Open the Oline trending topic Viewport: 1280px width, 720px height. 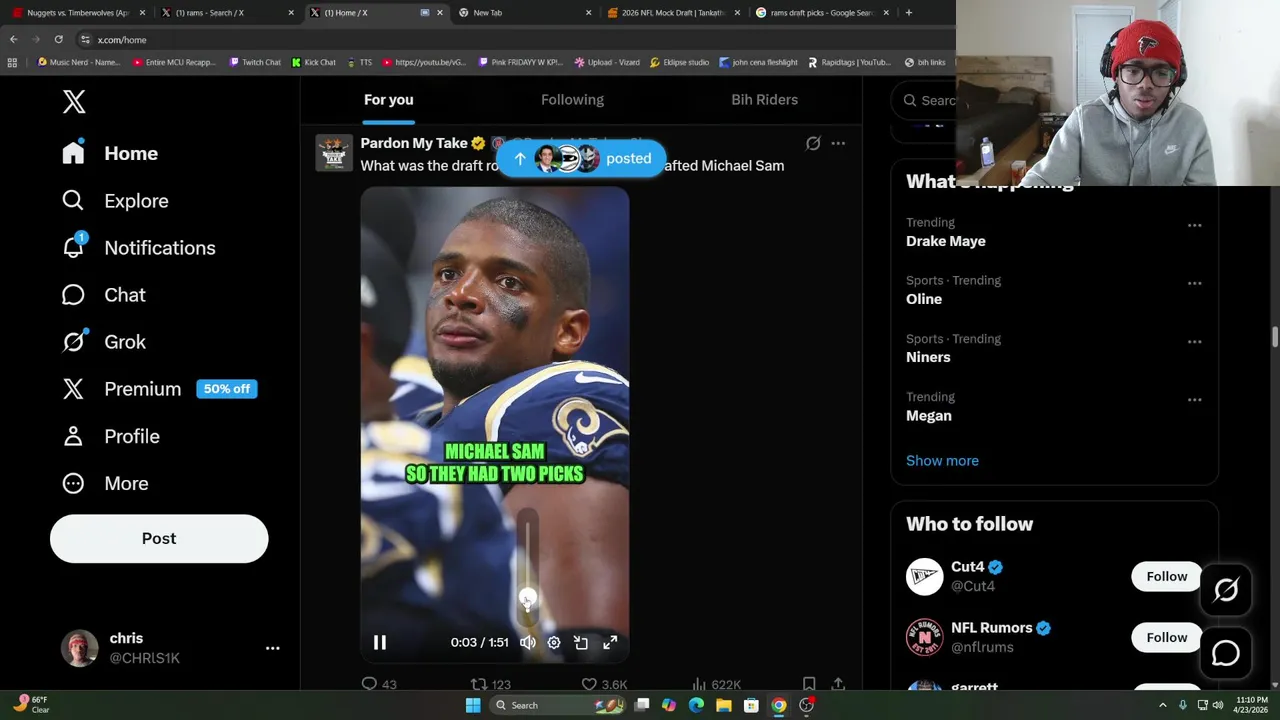point(924,299)
